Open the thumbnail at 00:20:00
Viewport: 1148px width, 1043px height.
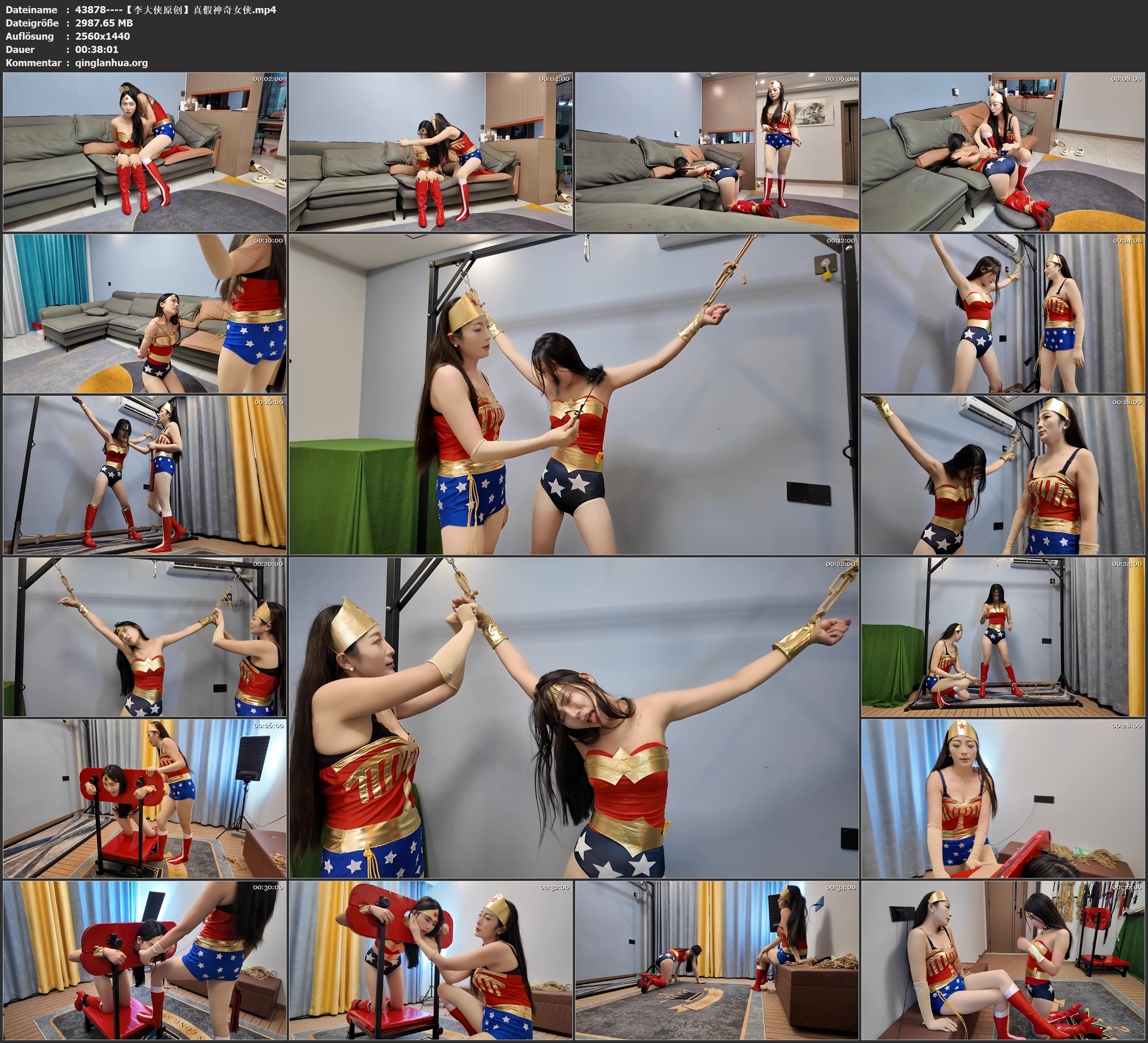pyautogui.click(x=145, y=636)
